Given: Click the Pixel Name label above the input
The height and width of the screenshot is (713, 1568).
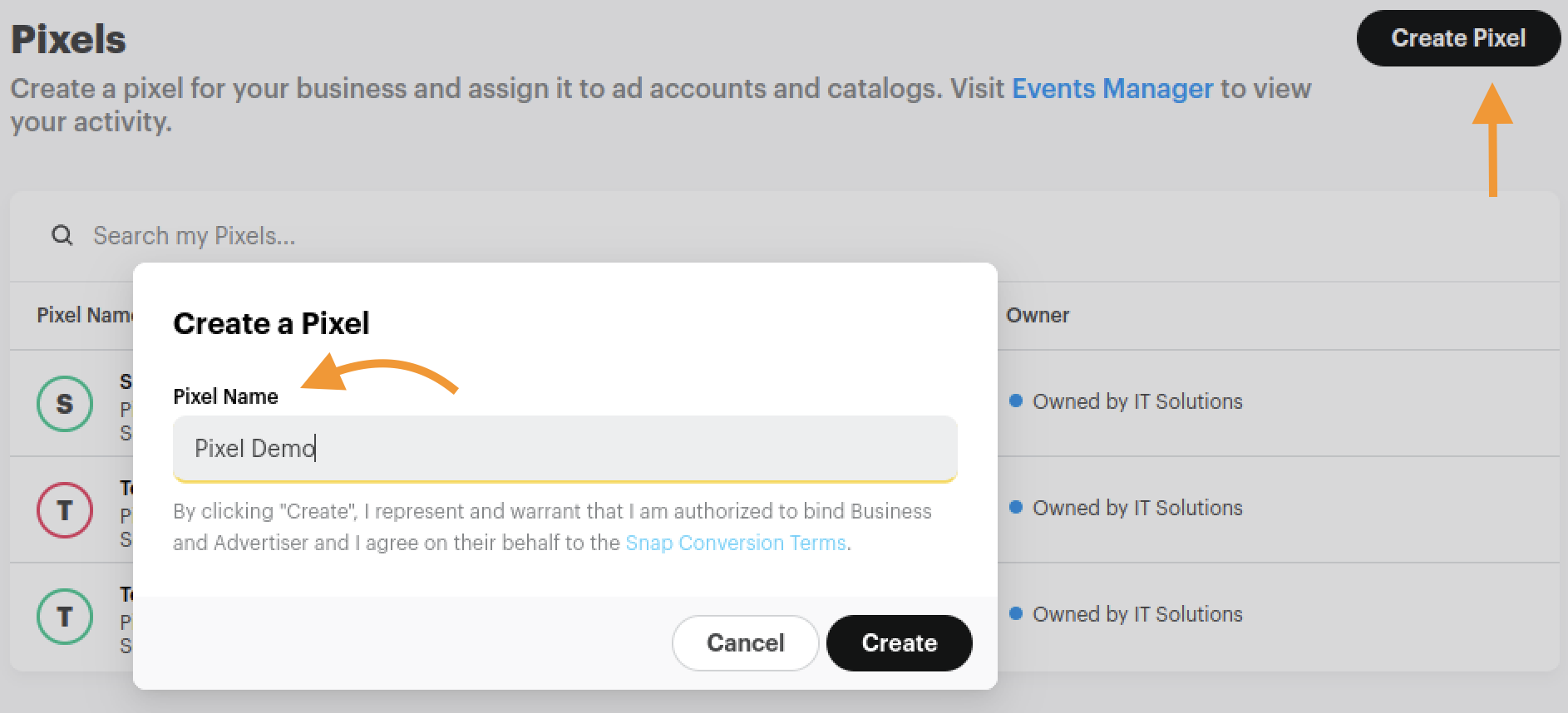Looking at the screenshot, I should (225, 396).
